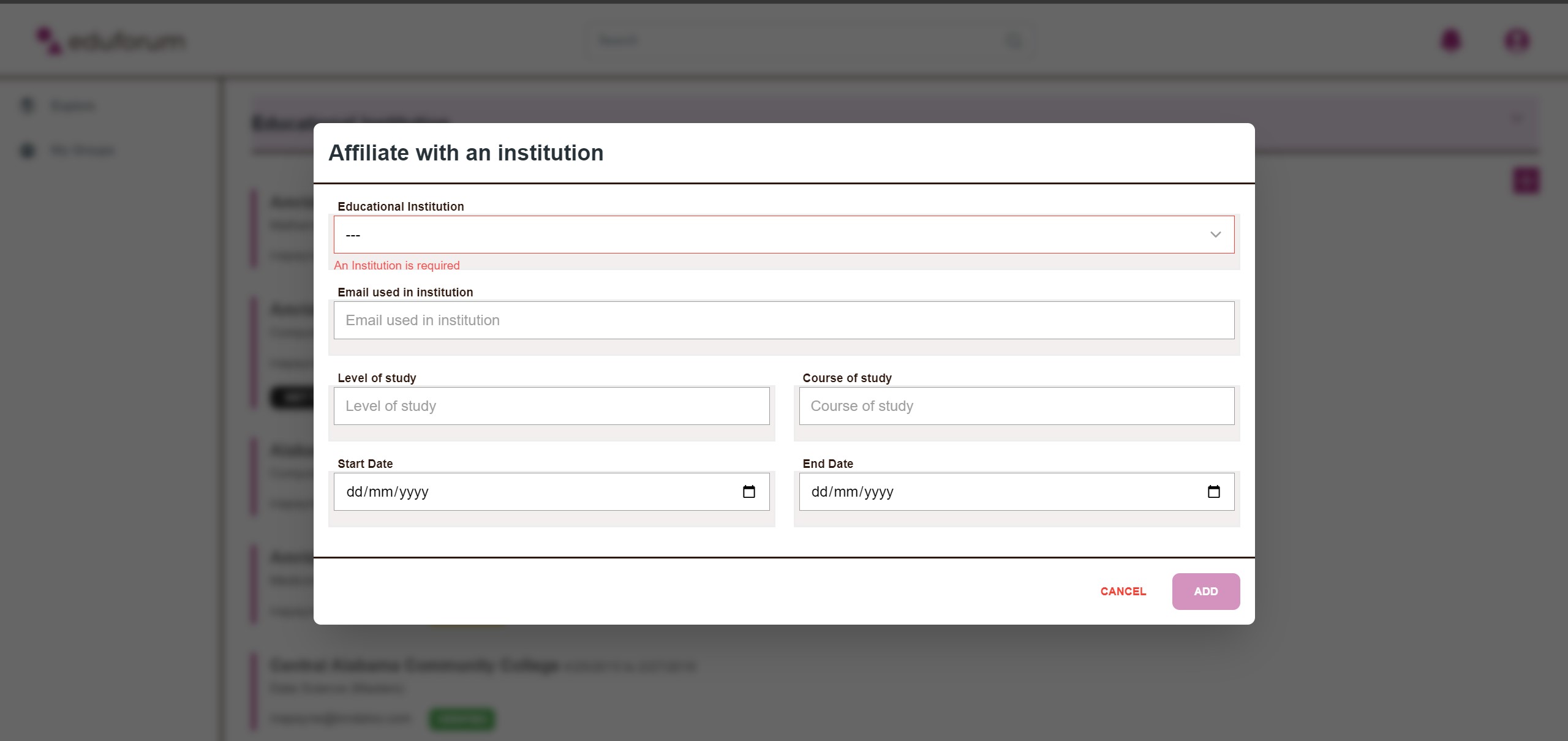Click into the Level of study field

551,406
